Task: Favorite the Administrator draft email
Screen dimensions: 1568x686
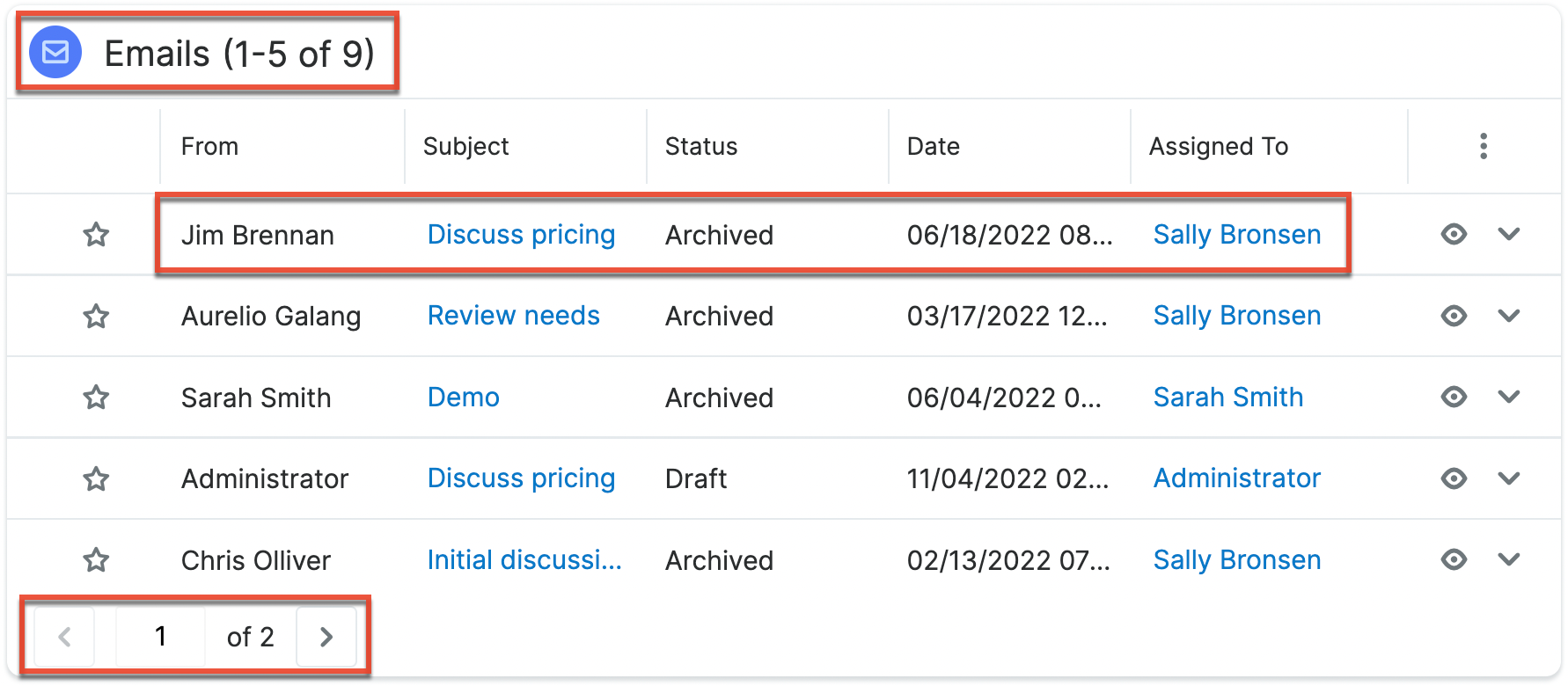Action: tap(96, 478)
